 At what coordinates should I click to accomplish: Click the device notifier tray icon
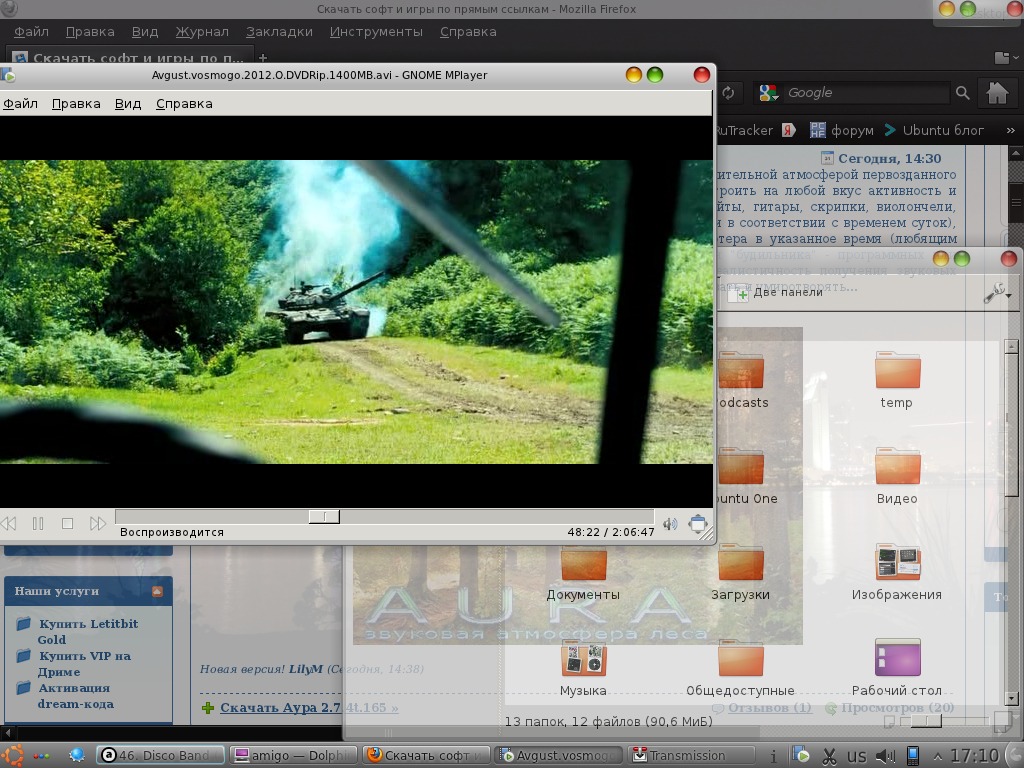[x=913, y=756]
